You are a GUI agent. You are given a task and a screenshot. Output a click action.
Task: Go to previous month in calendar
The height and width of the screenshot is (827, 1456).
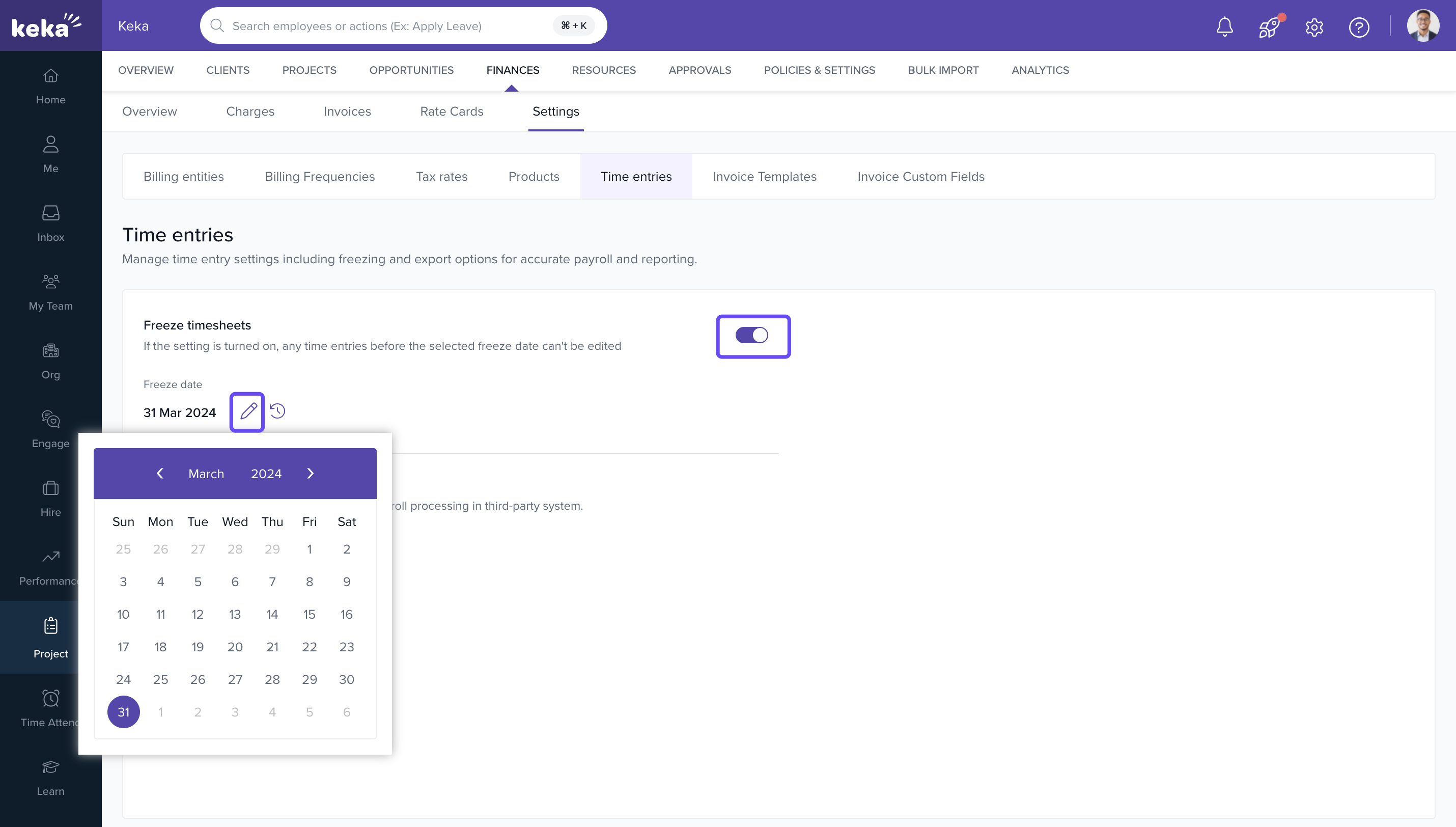point(160,474)
